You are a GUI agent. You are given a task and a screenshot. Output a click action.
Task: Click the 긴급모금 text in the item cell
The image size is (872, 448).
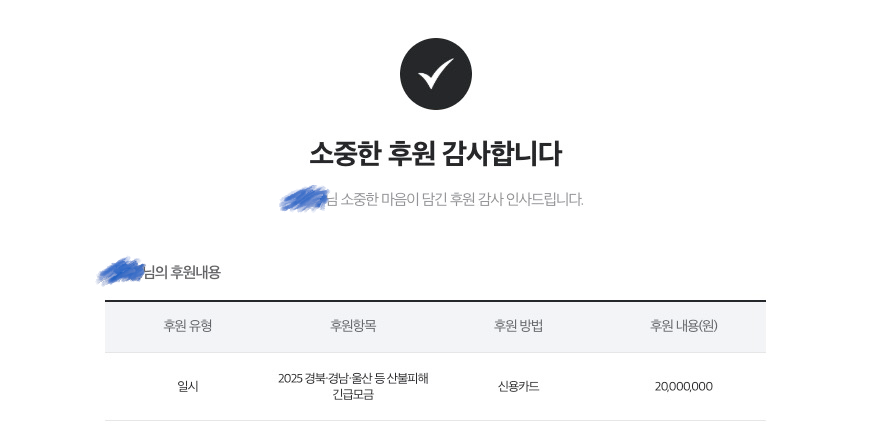(x=353, y=394)
